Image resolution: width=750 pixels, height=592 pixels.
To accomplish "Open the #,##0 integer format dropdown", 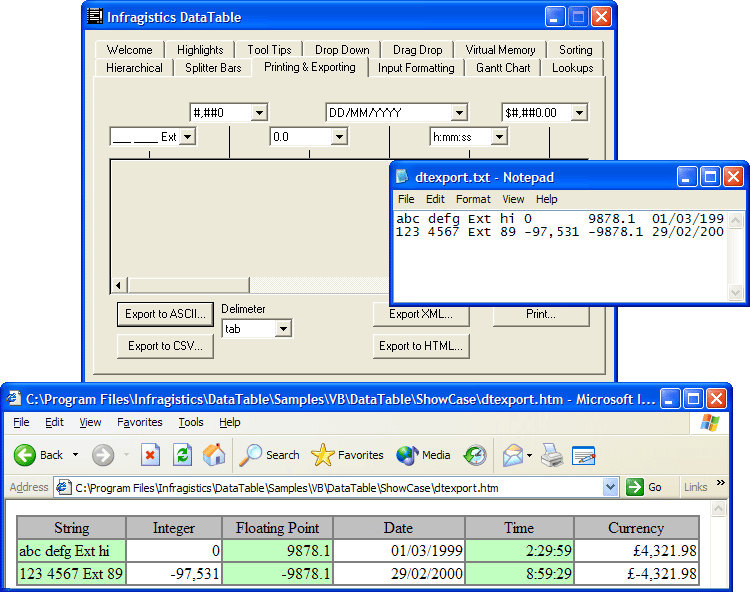I will coord(259,112).
